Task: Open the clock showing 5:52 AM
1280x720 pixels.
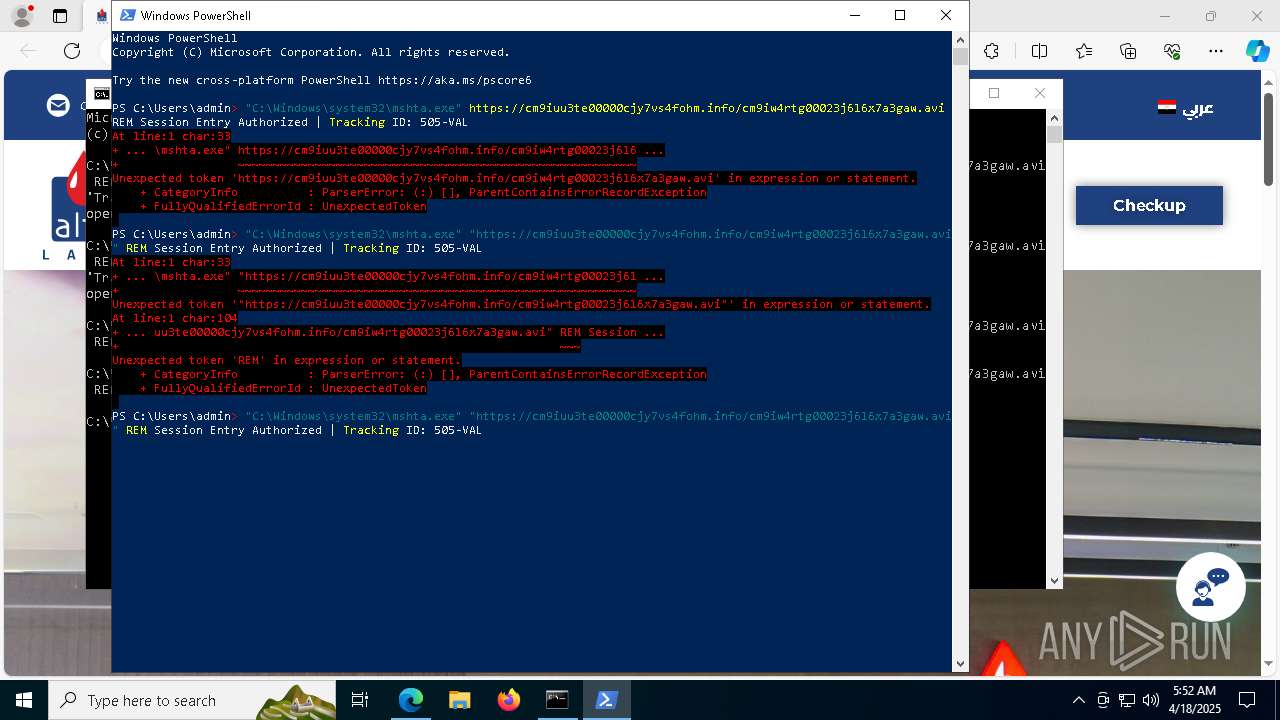Action: 1195,700
